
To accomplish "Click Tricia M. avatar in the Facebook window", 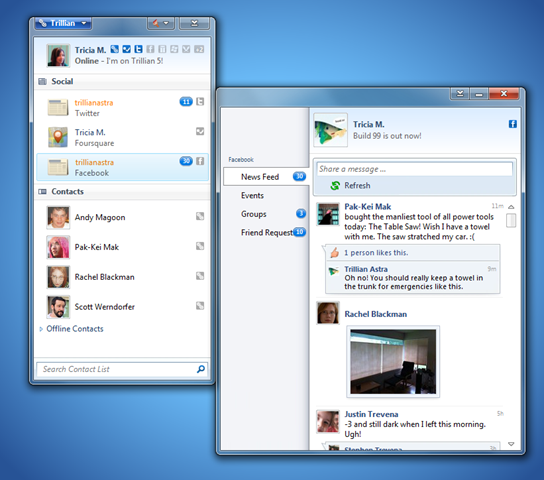I will 330,130.
